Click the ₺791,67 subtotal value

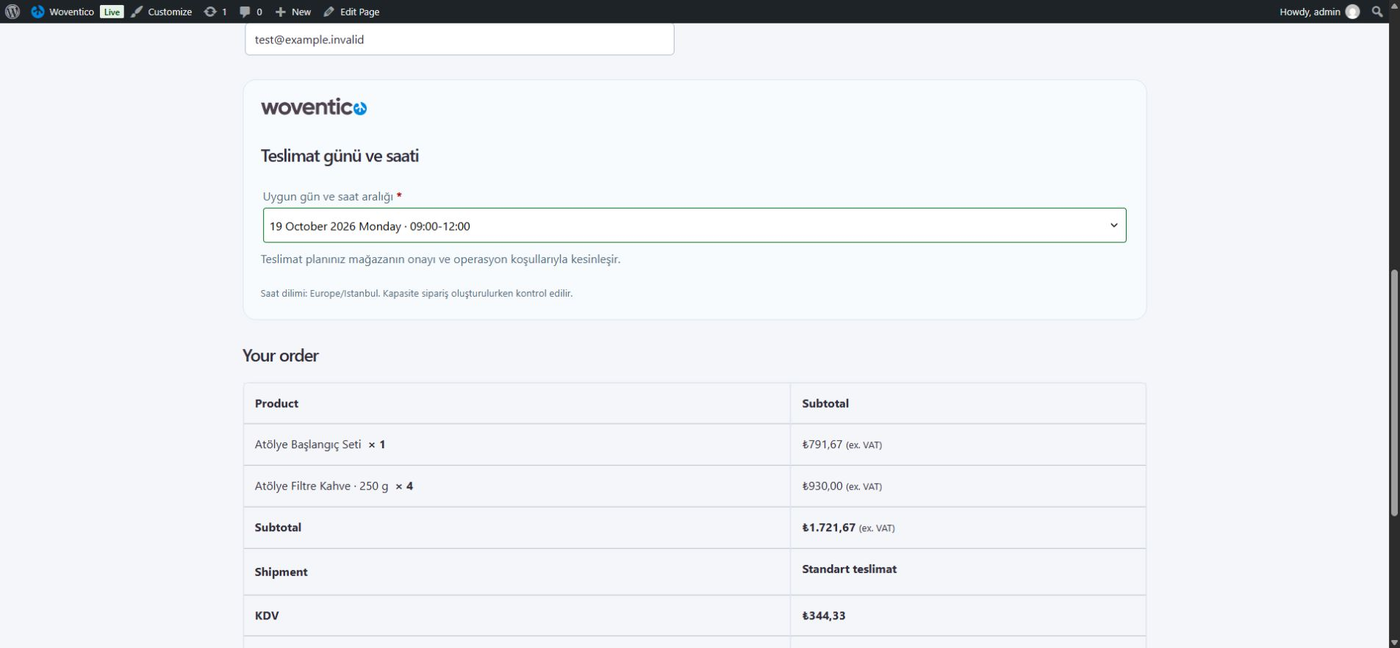click(x=823, y=445)
